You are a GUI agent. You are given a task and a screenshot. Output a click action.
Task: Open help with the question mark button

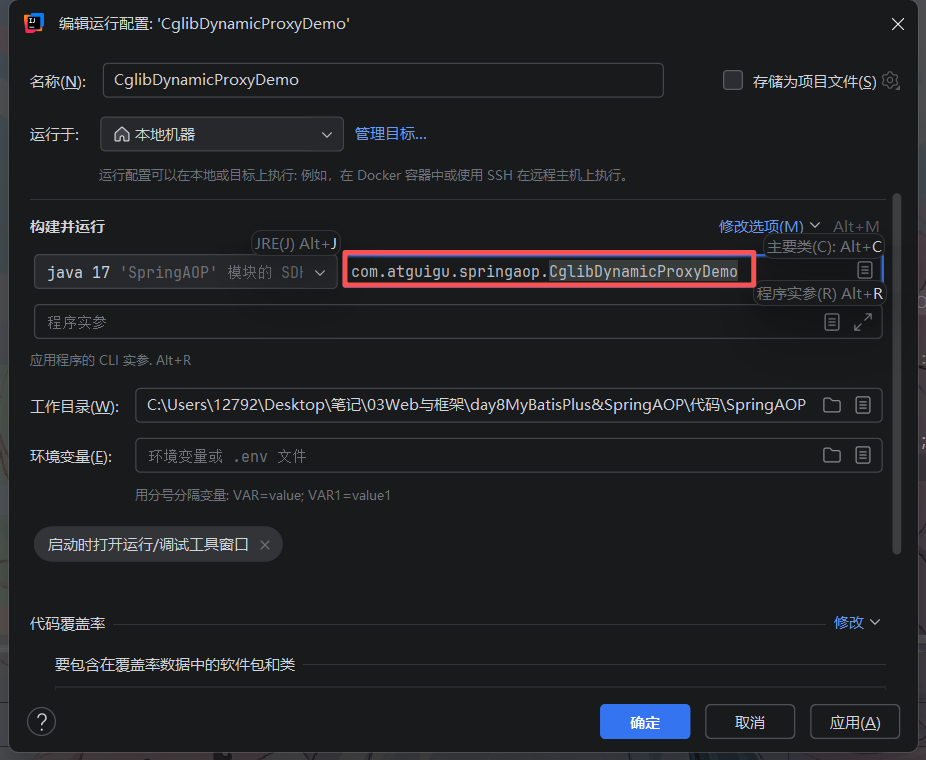42,722
